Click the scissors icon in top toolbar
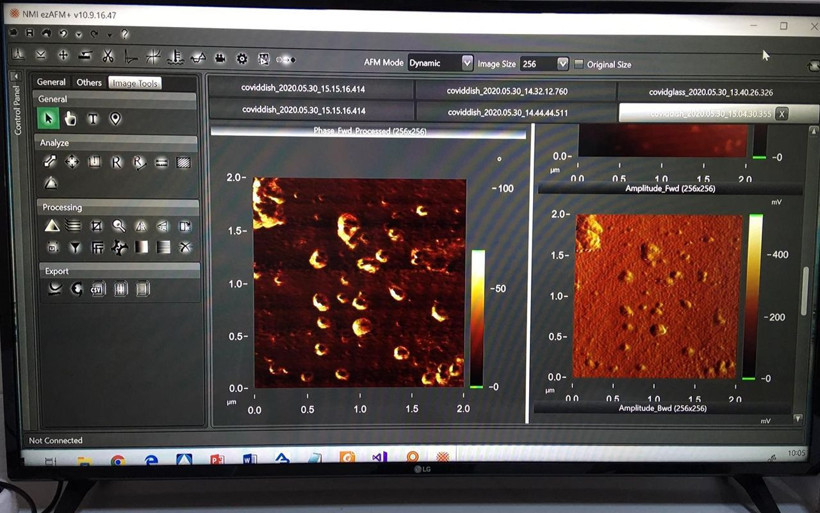The height and width of the screenshot is (513, 820). (x=108, y=56)
